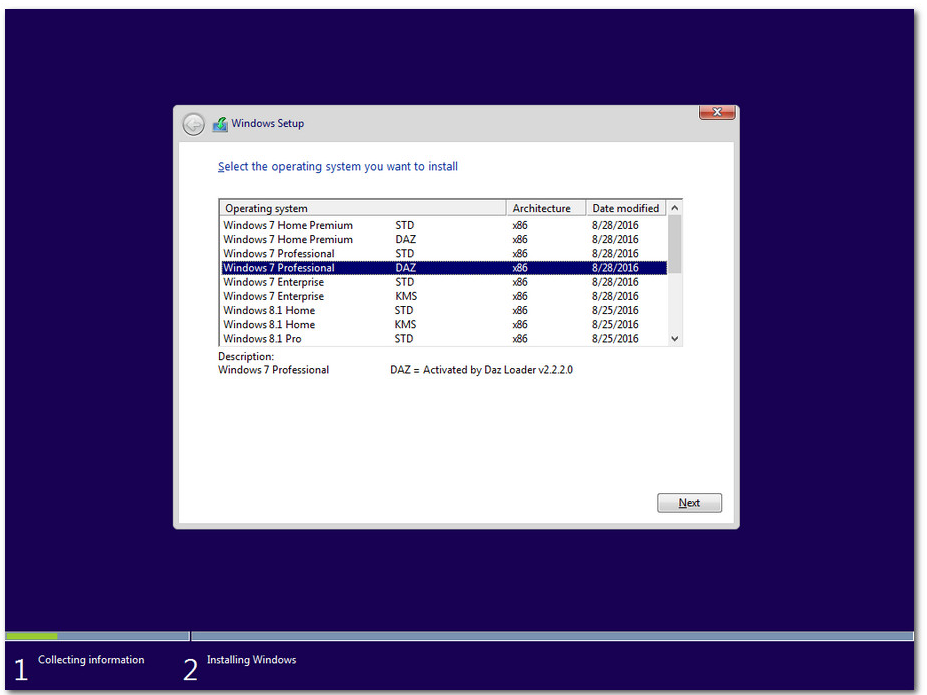Click the list's vertical scrollbar thumb
This screenshot has height=695, width=927.
pyautogui.click(x=675, y=244)
